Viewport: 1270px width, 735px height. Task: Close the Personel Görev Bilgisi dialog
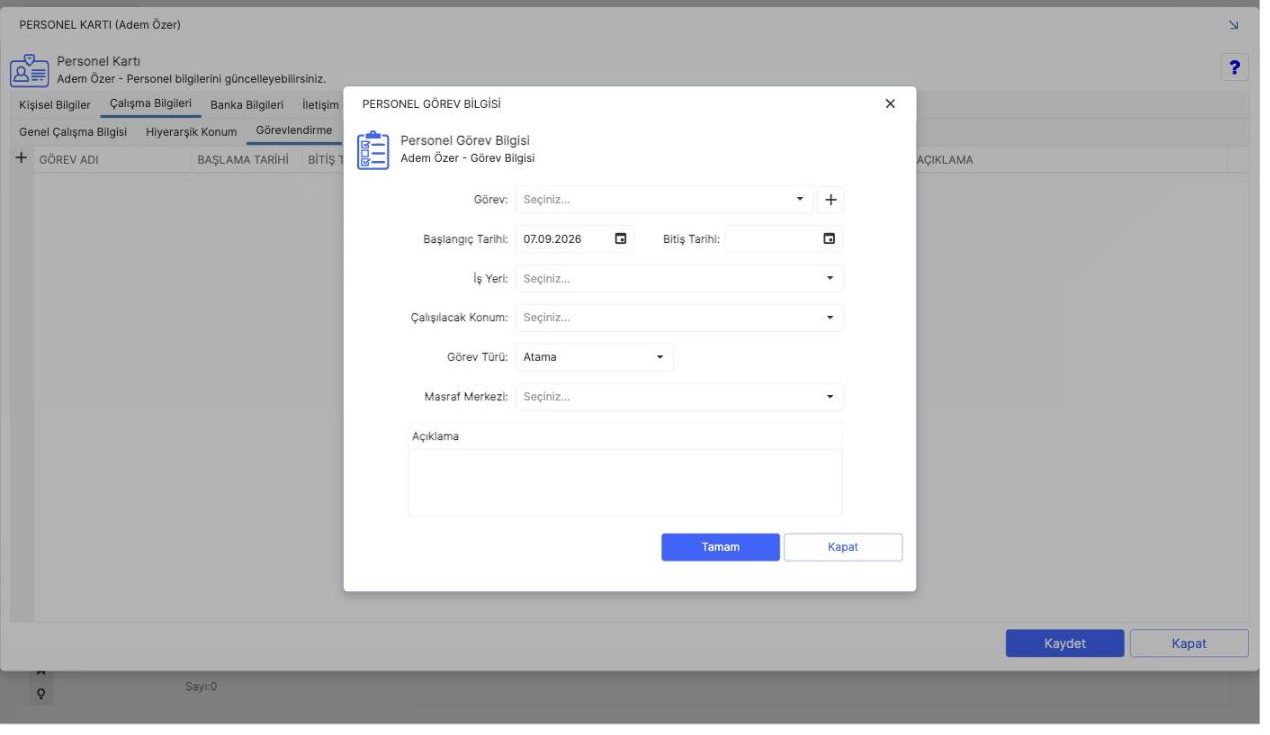pos(890,103)
